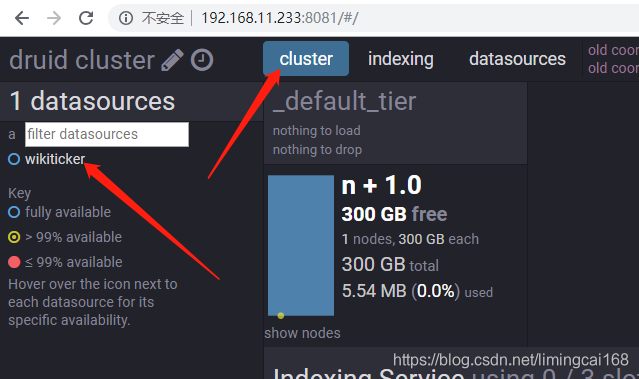The width and height of the screenshot is (639, 379).
Task: Open the datasources tab
Action: pos(517,59)
